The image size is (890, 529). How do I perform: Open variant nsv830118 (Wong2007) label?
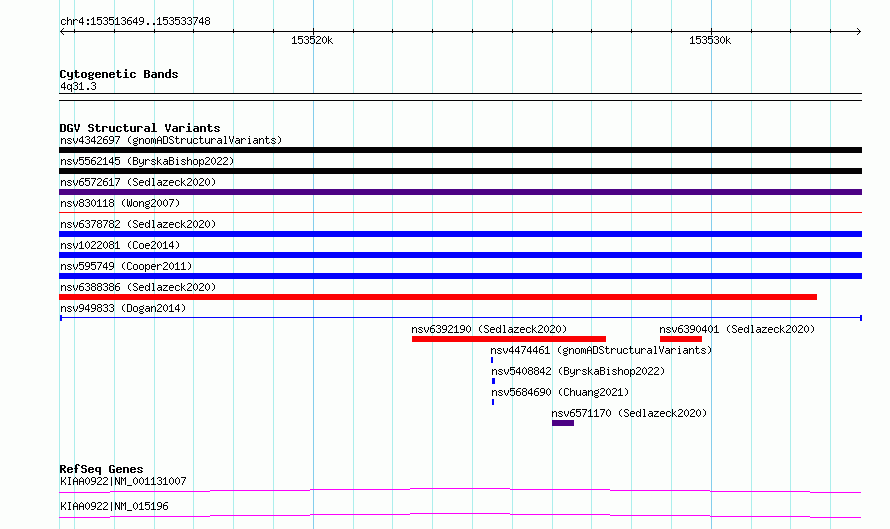click(x=120, y=203)
